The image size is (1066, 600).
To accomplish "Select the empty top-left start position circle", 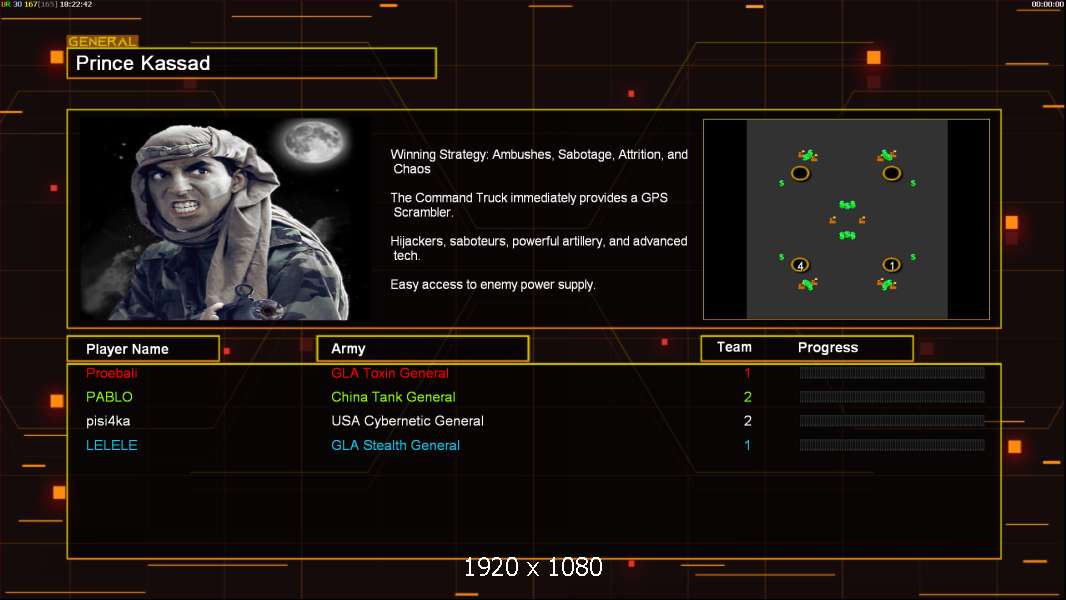I will point(800,173).
